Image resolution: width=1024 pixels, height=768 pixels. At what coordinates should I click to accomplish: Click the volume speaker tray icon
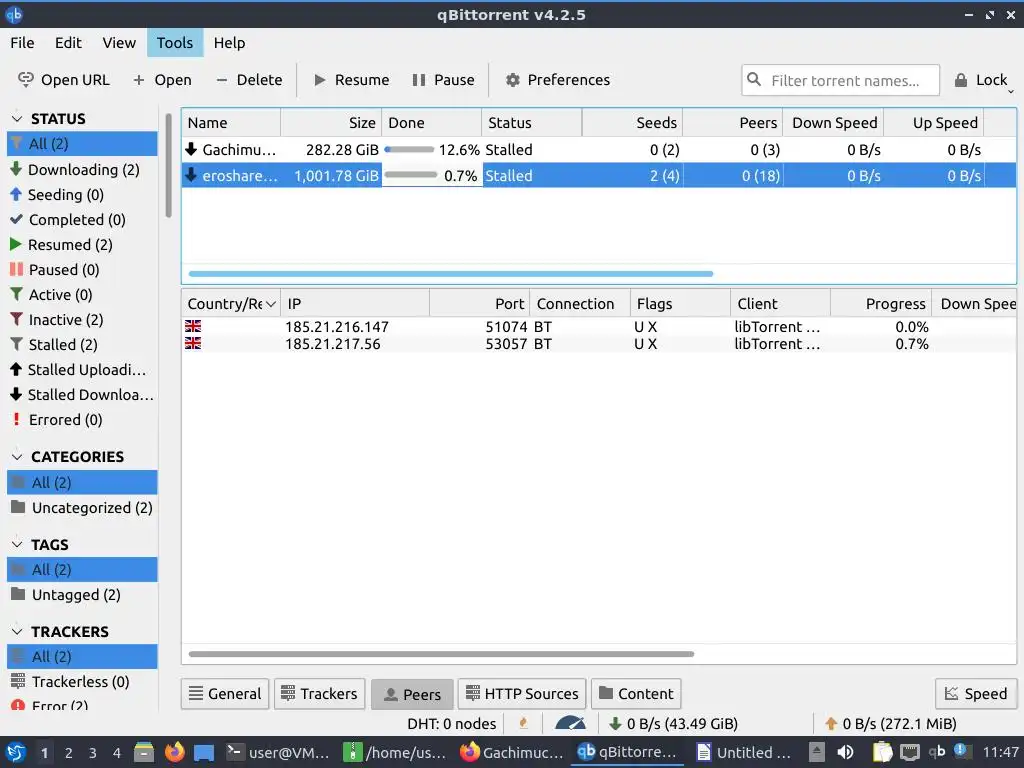coord(845,752)
